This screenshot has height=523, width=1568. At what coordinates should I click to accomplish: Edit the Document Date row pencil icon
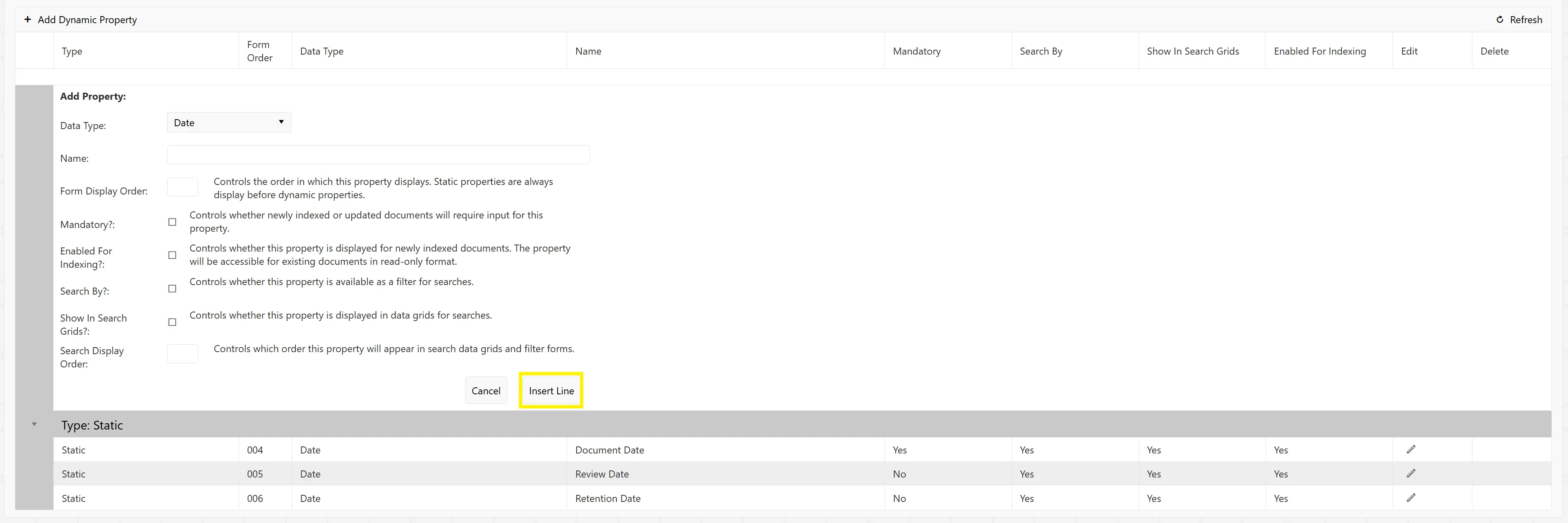click(x=1411, y=449)
